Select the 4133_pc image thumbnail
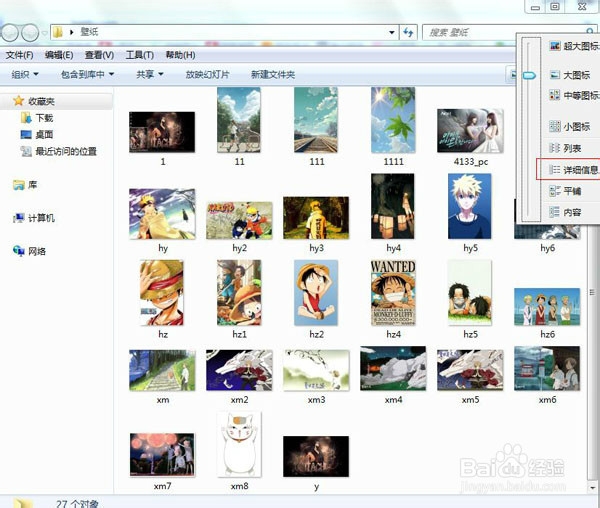The image size is (600, 508). 470,131
